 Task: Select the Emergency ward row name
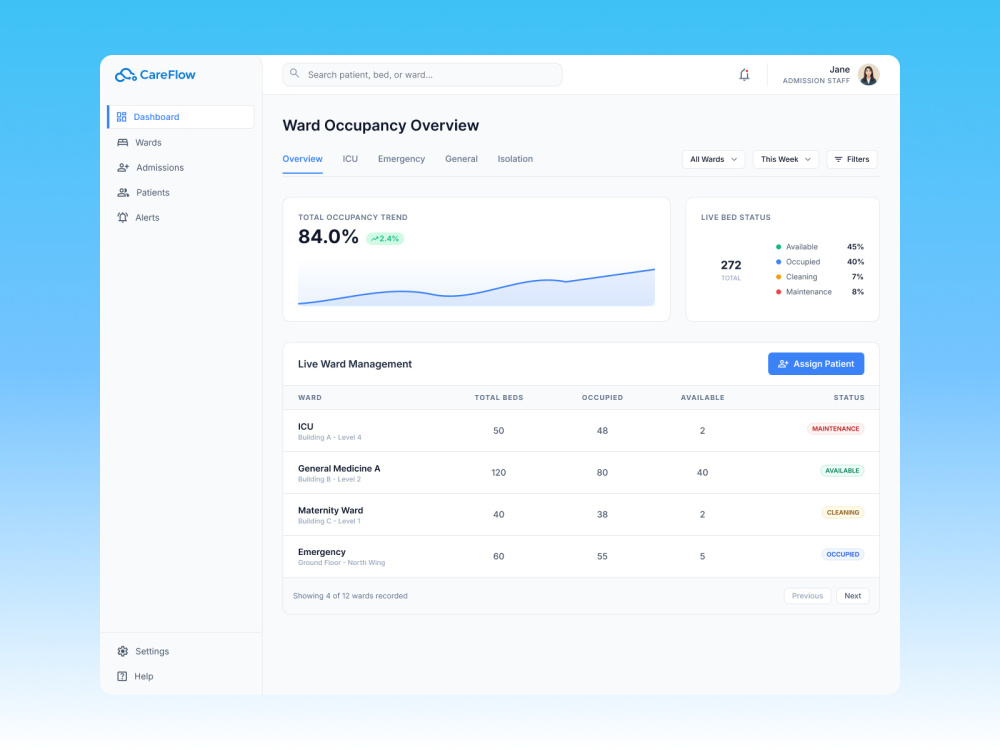point(321,552)
